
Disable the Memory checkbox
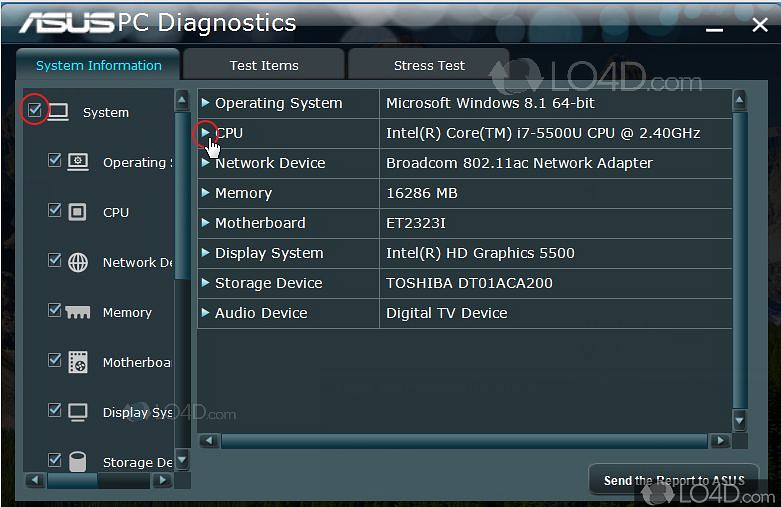coord(55,310)
